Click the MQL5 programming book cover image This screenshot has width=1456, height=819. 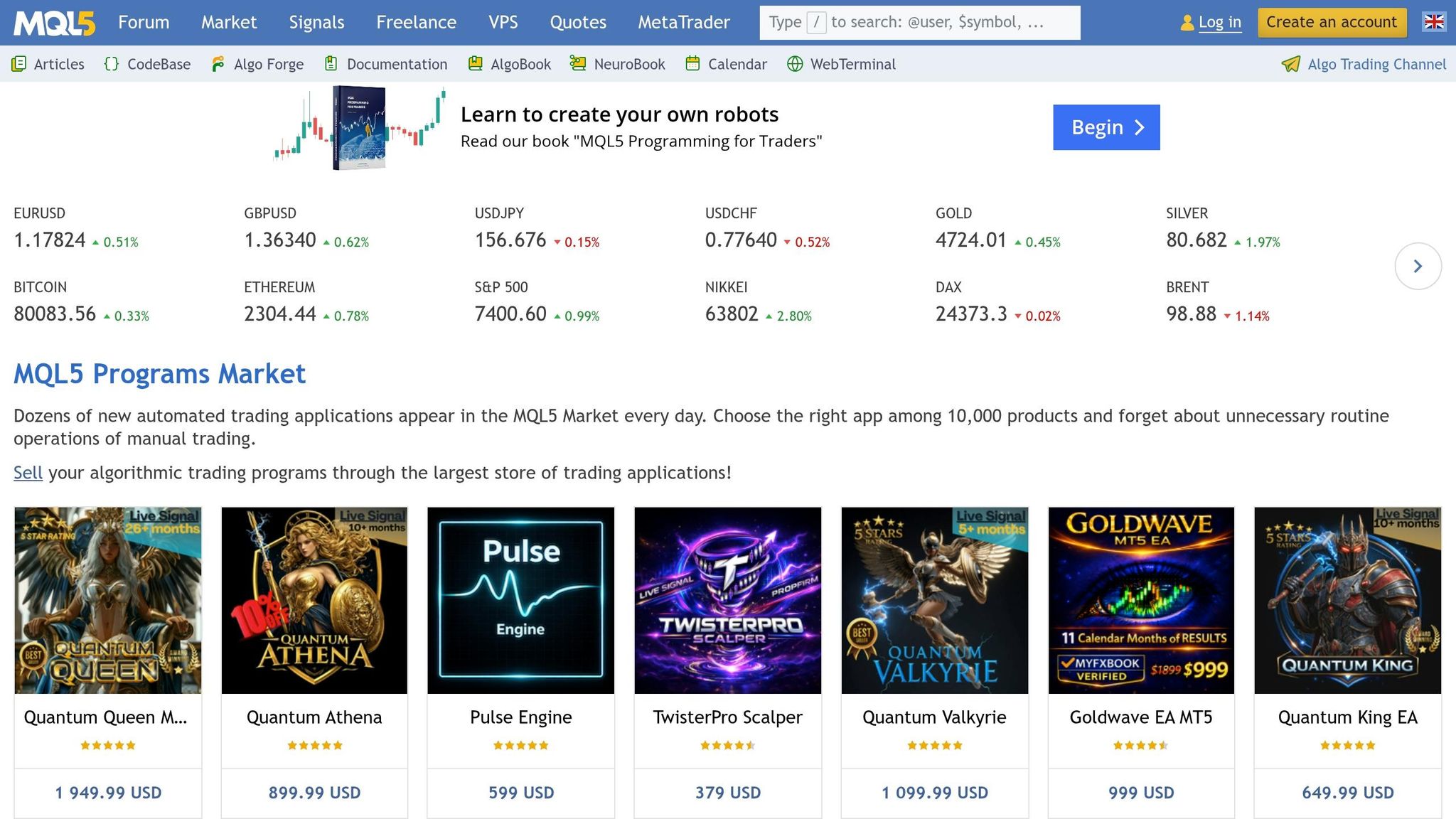click(359, 128)
